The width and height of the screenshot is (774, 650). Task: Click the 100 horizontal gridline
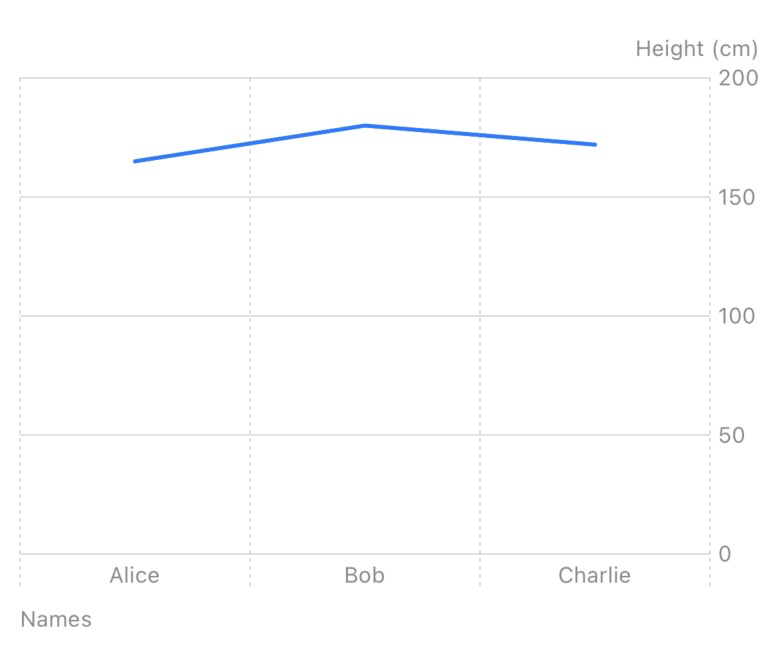click(x=365, y=316)
